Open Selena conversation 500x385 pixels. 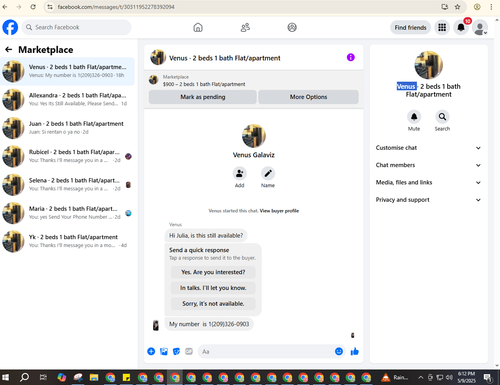[x=67, y=184]
